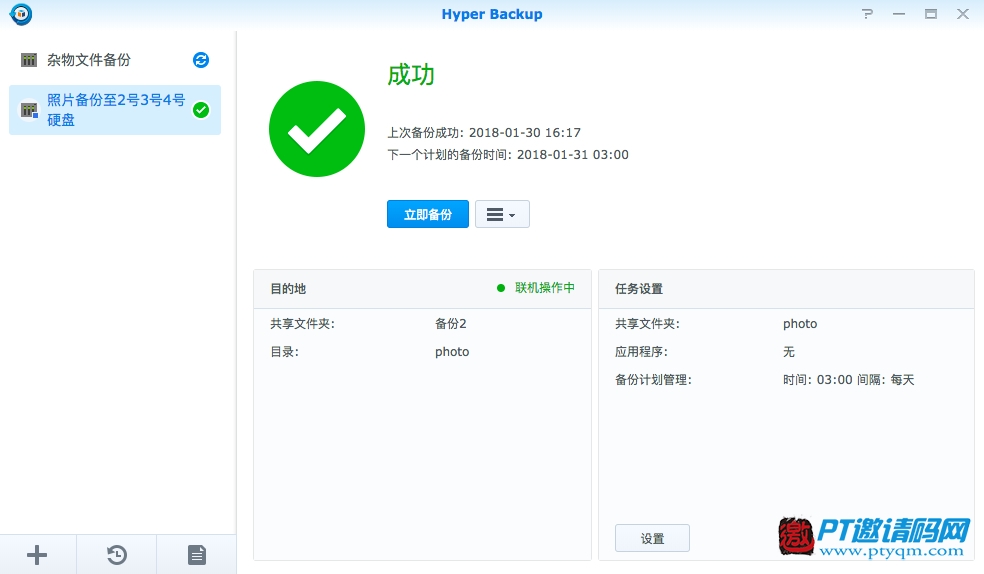Open the help question mark icon
Image resolution: width=984 pixels, height=574 pixels.
pos(867,14)
